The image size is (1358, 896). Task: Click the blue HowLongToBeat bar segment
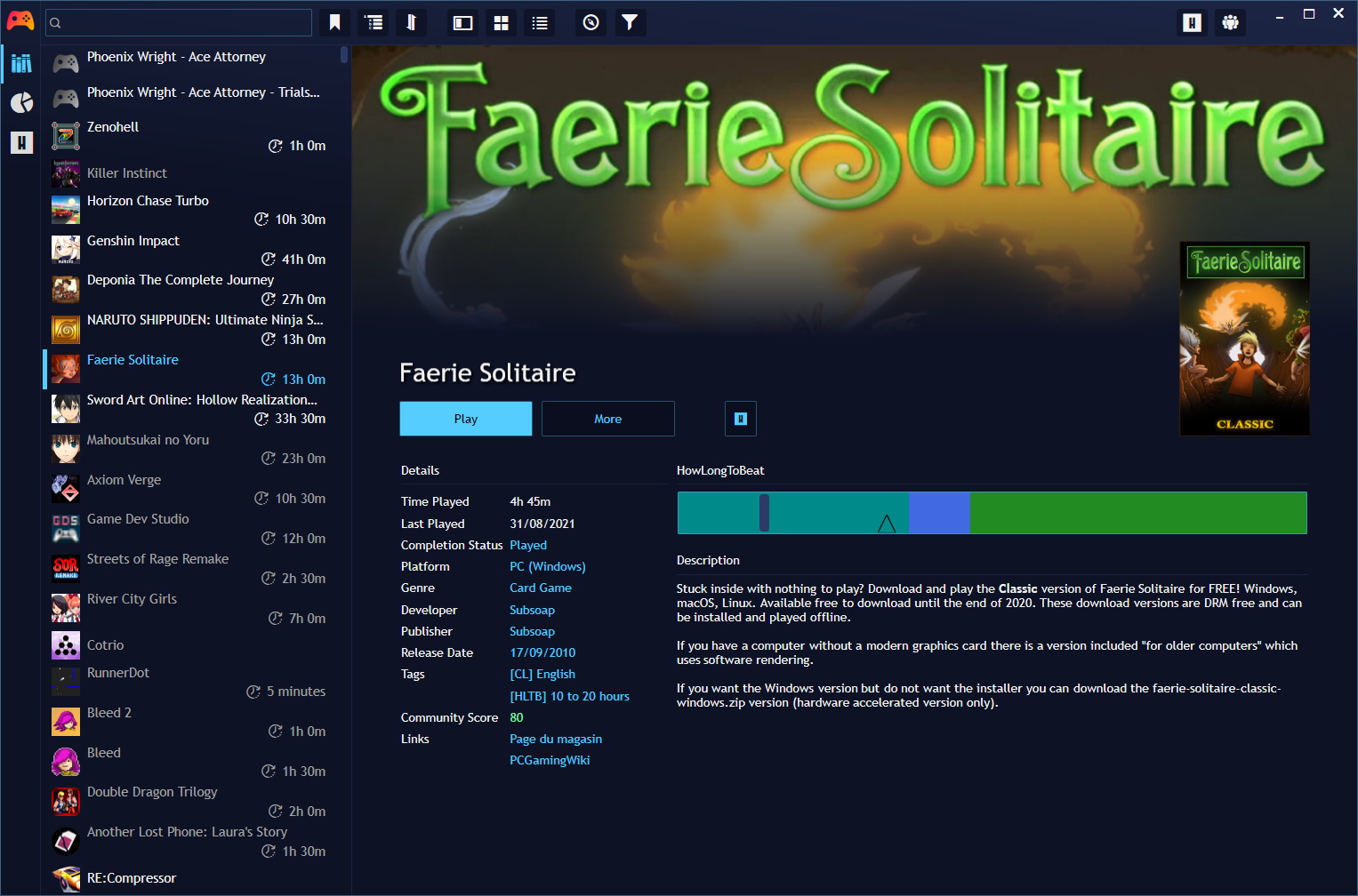(x=939, y=513)
